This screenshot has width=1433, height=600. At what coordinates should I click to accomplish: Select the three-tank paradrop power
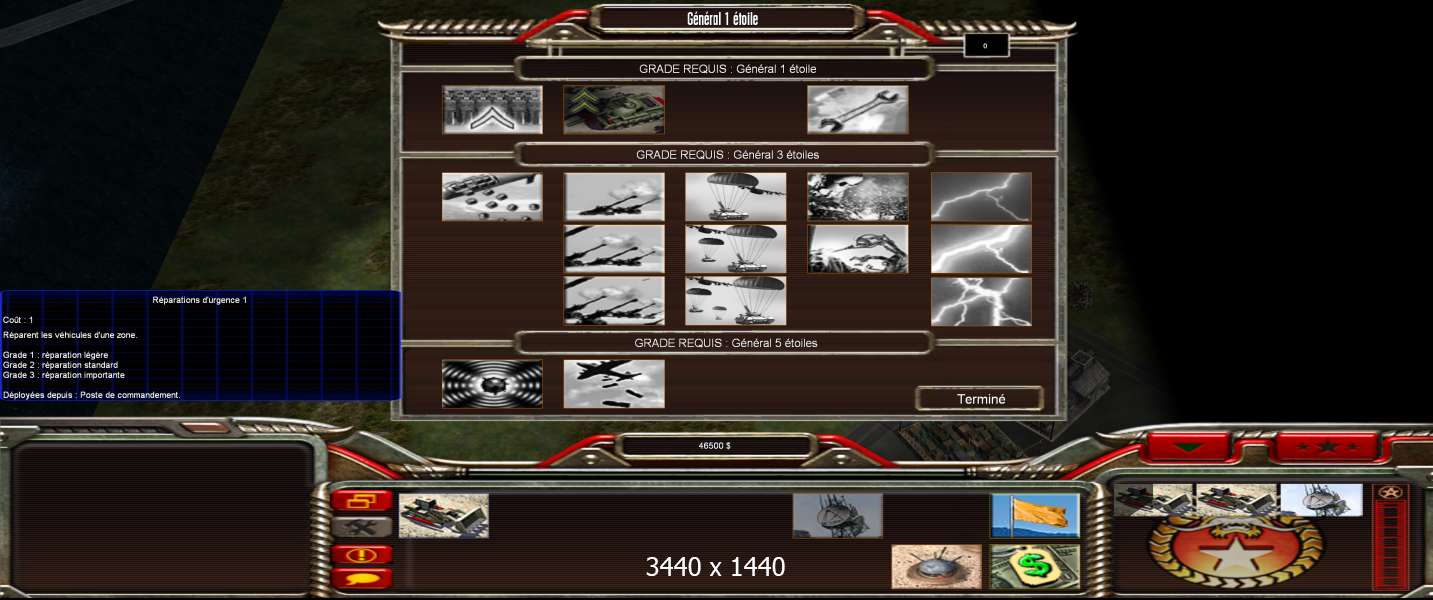[x=736, y=301]
